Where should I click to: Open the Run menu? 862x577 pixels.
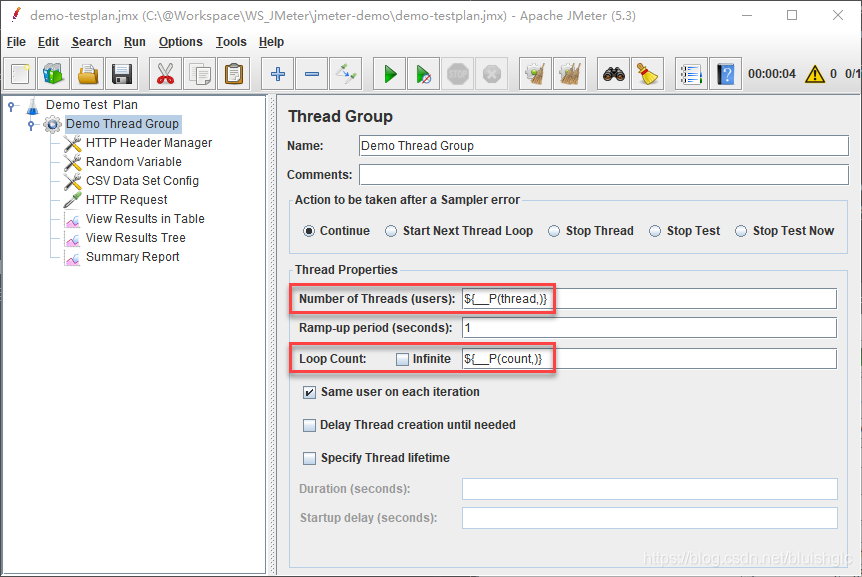click(135, 42)
